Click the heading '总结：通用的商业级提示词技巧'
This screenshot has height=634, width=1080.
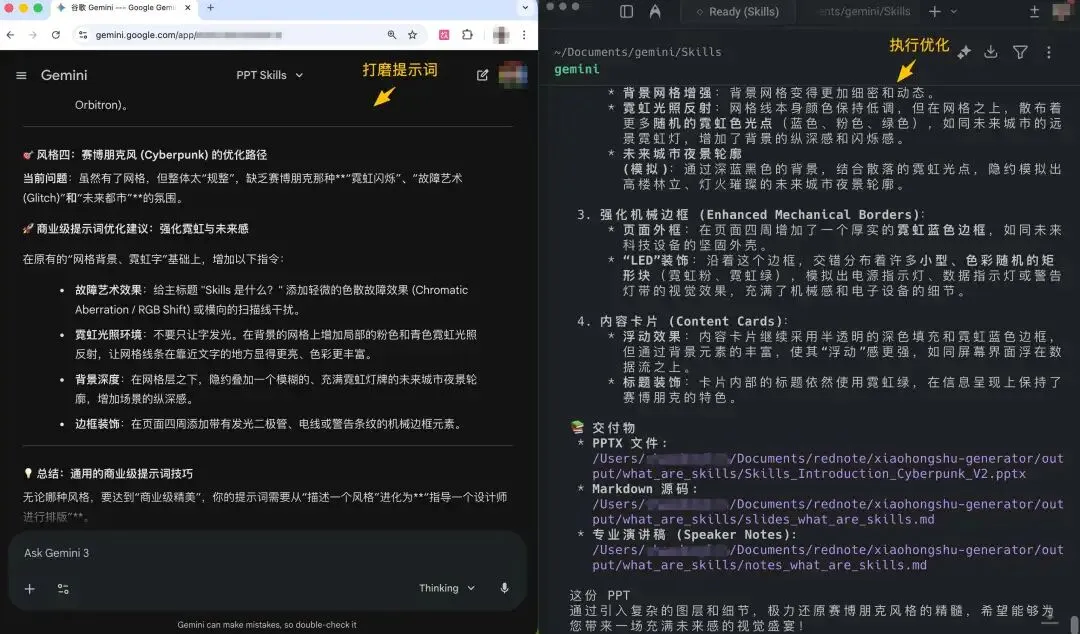point(108,473)
